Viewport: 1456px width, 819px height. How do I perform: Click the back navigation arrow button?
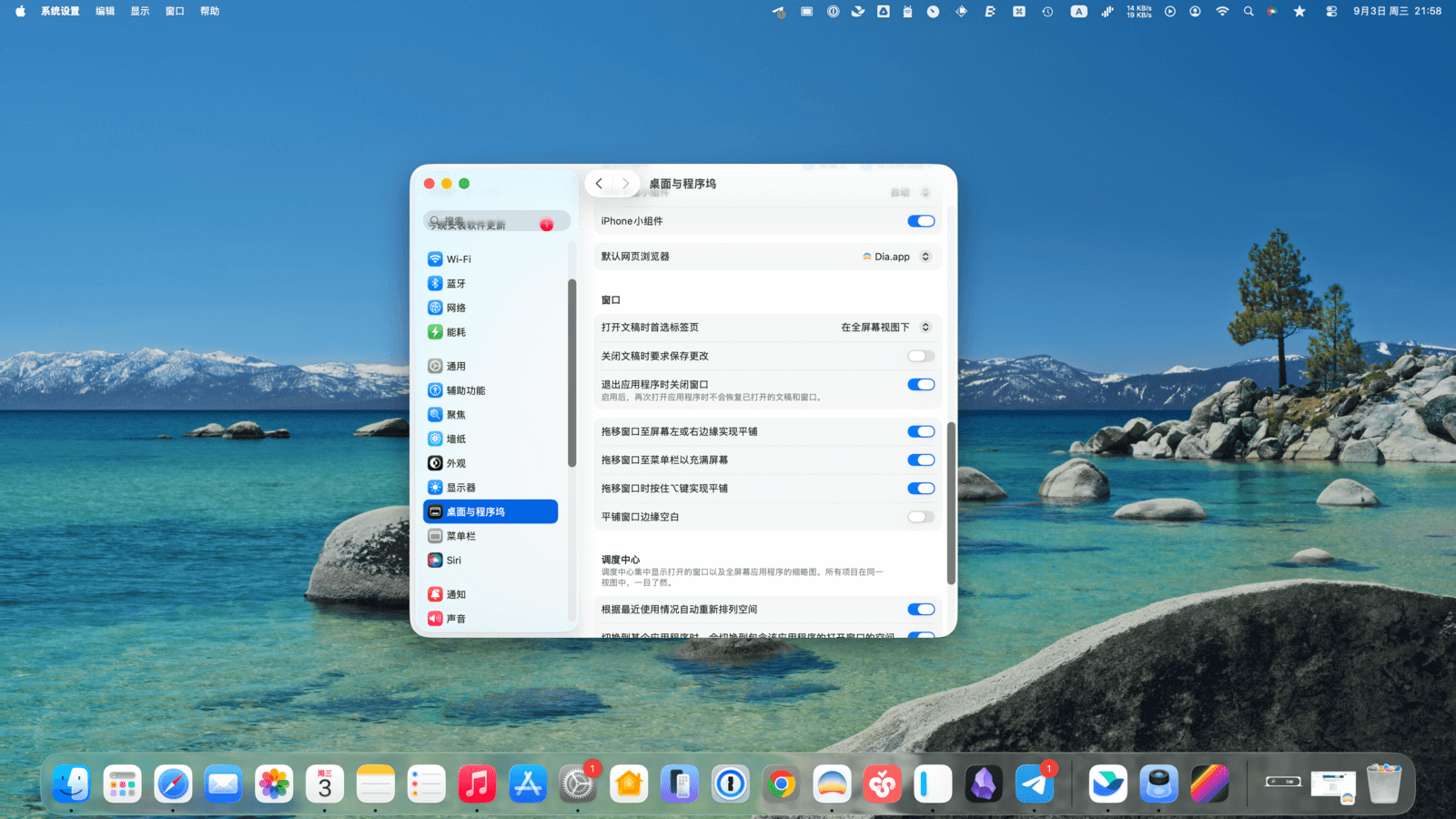[599, 184]
